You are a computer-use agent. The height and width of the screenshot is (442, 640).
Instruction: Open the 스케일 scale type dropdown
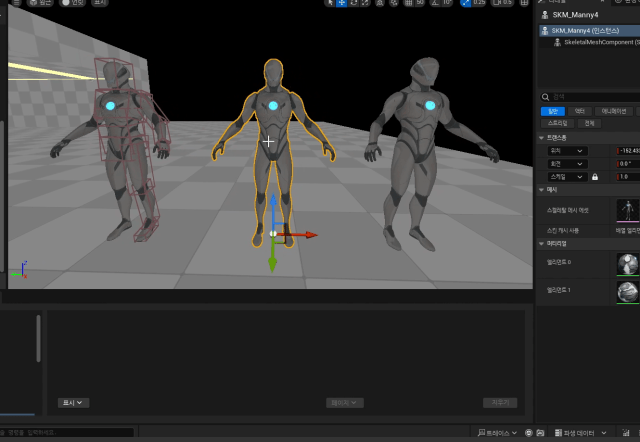567,177
